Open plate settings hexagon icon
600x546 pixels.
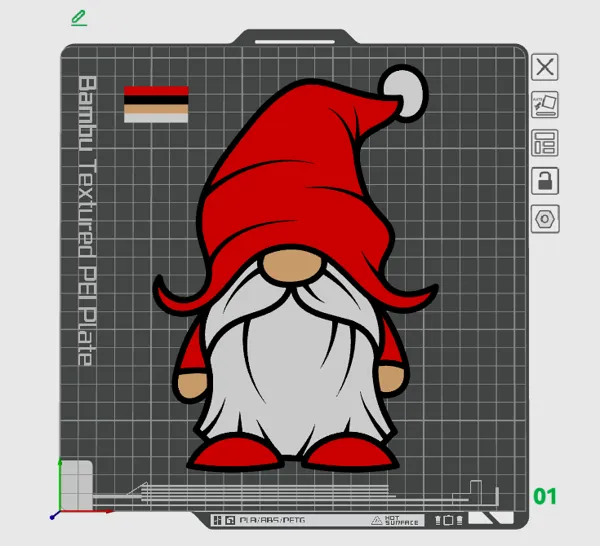545,219
